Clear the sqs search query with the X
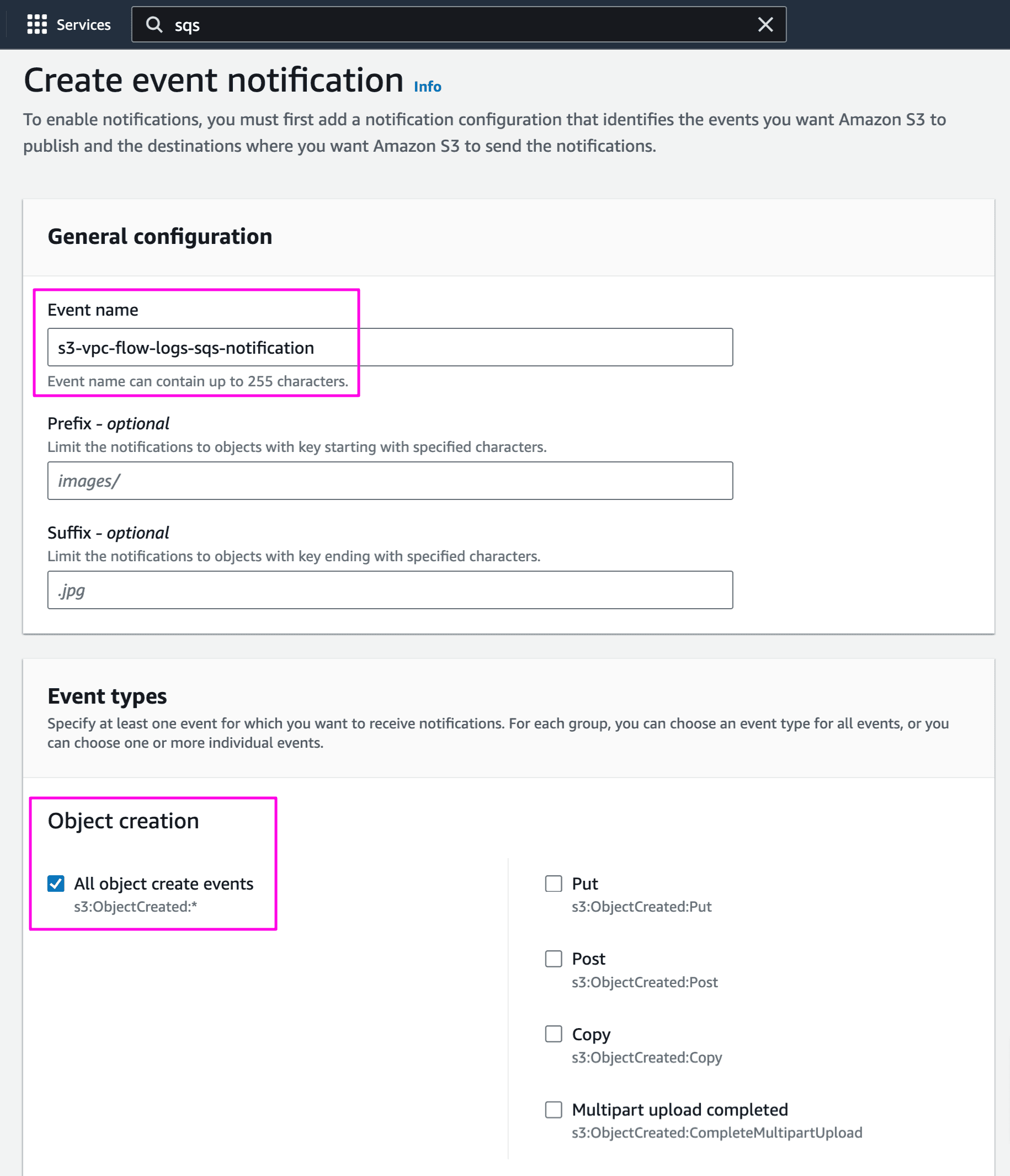The height and width of the screenshot is (1176, 1010). point(765,24)
